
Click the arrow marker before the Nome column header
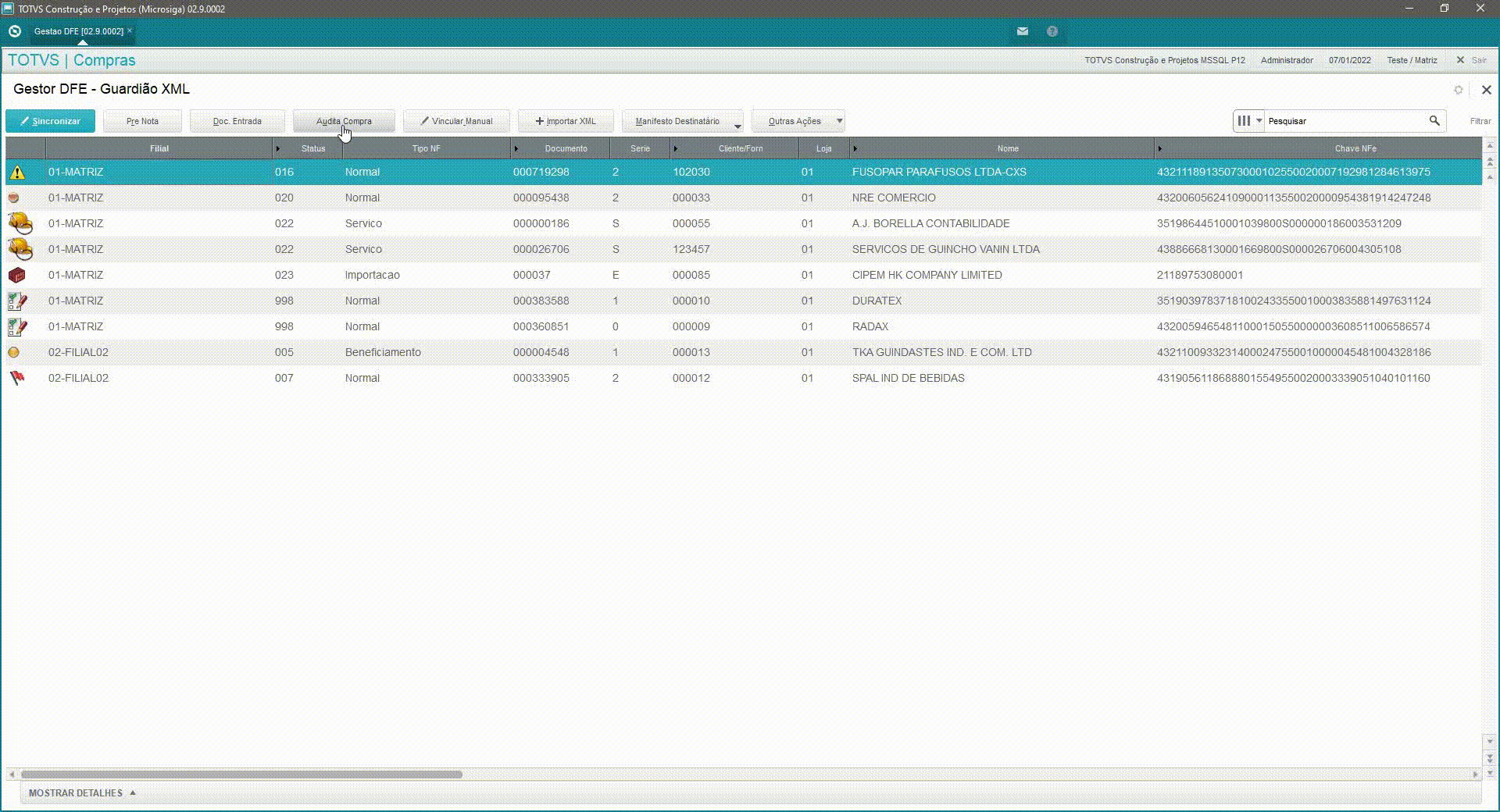coord(855,148)
